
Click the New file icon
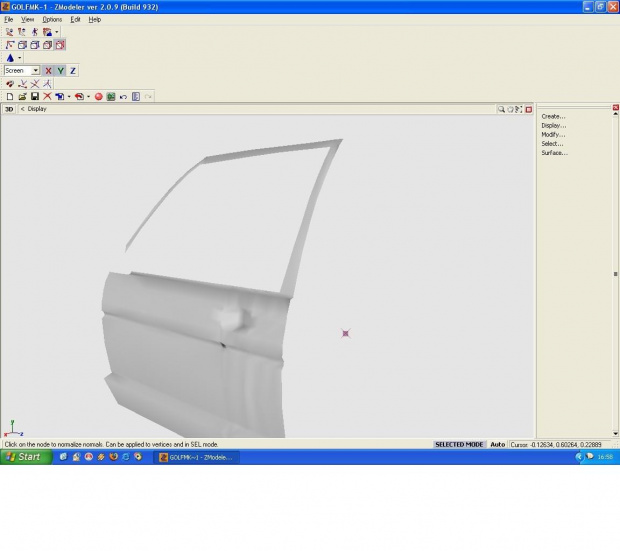9,97
